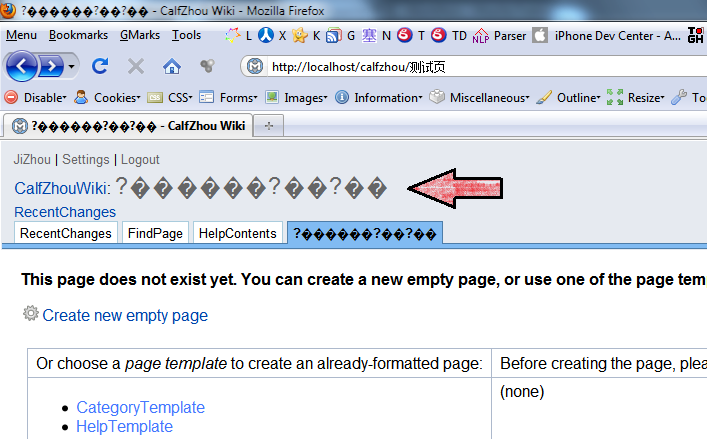Expand the Disable dropdown in developer toolbar
The height and width of the screenshot is (439, 707).
[x=37, y=98]
